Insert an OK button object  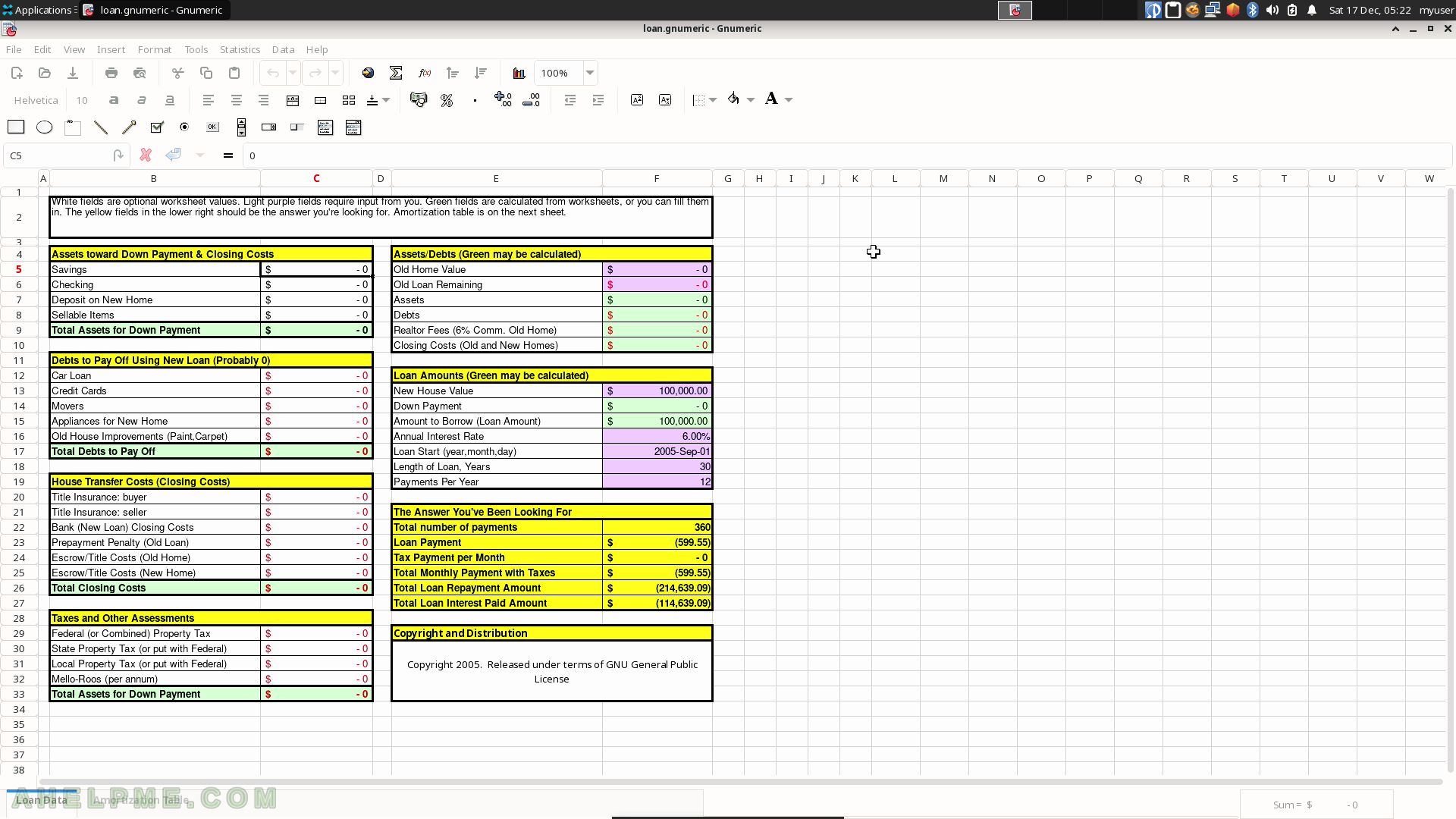[213, 127]
